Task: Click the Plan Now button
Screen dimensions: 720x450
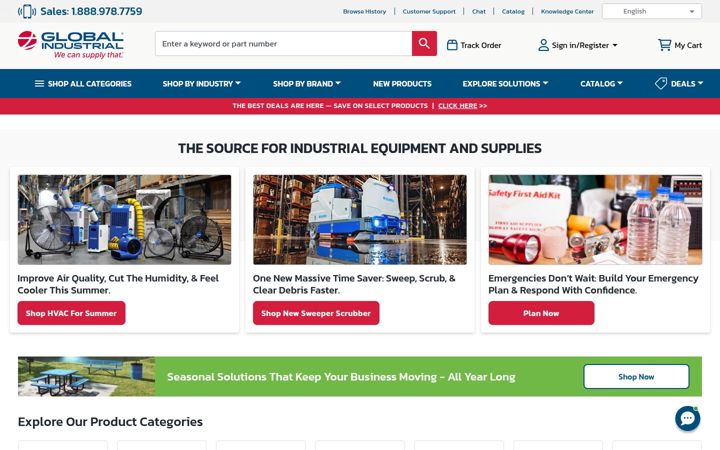Action: coord(541,313)
